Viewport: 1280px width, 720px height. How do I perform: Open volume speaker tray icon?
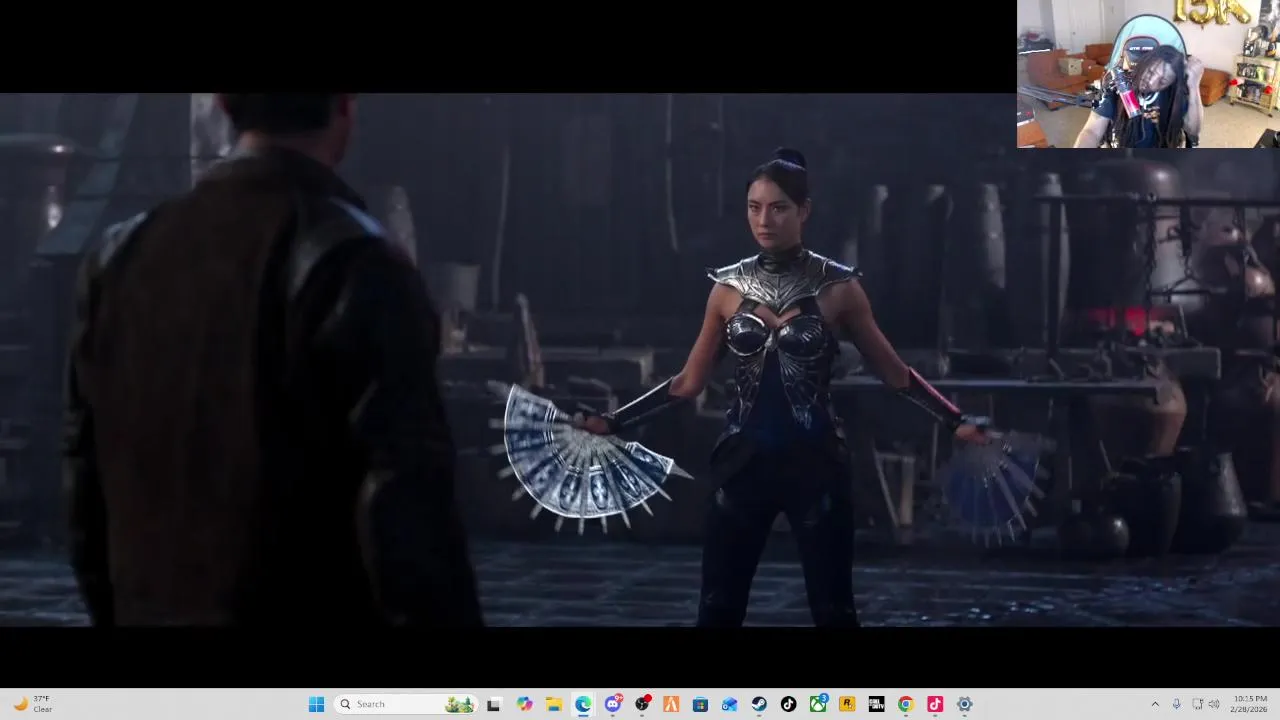click(x=1214, y=704)
